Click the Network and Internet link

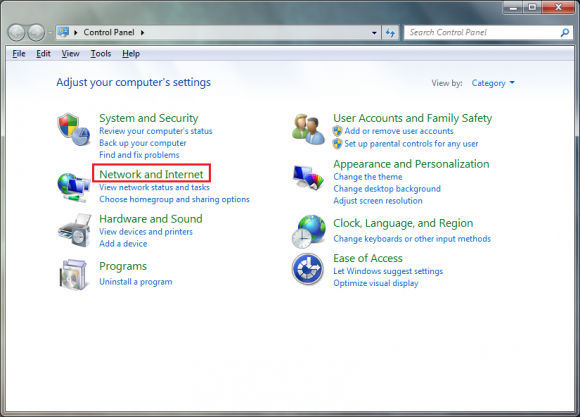tap(151, 174)
